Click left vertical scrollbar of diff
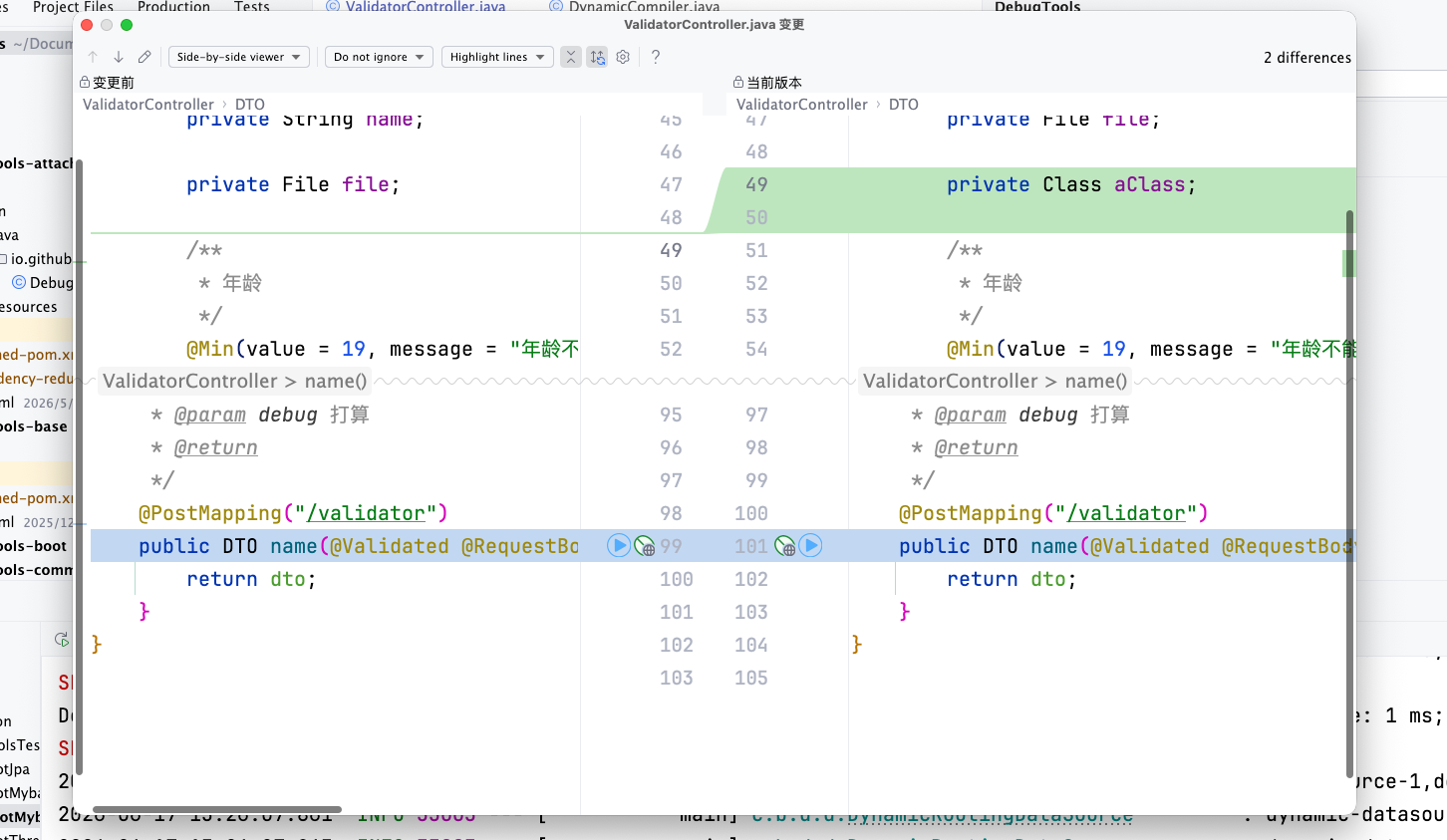Viewport: 1447px width, 840px height. pyautogui.click(x=79, y=466)
